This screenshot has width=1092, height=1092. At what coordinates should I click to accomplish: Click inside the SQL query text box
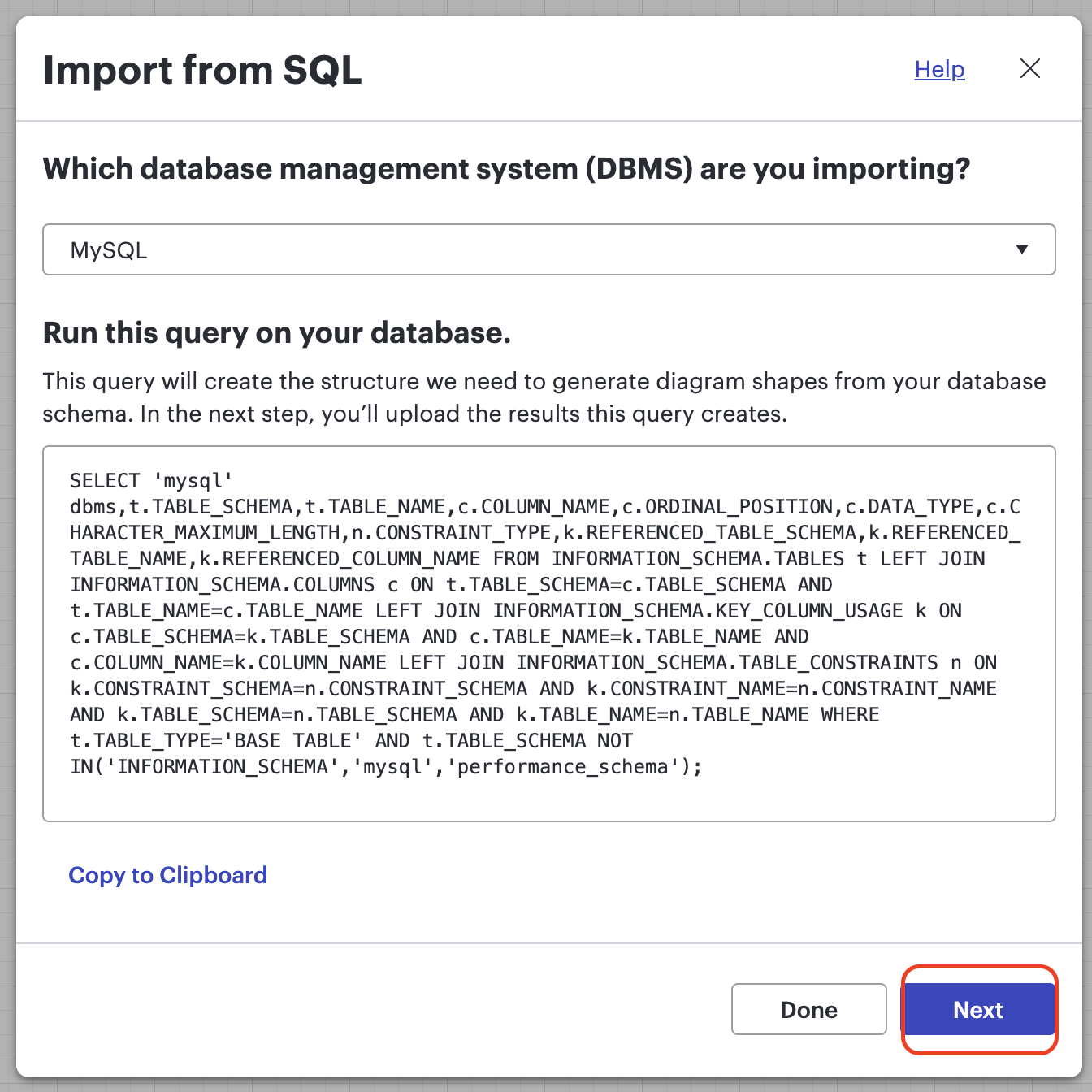click(x=549, y=634)
